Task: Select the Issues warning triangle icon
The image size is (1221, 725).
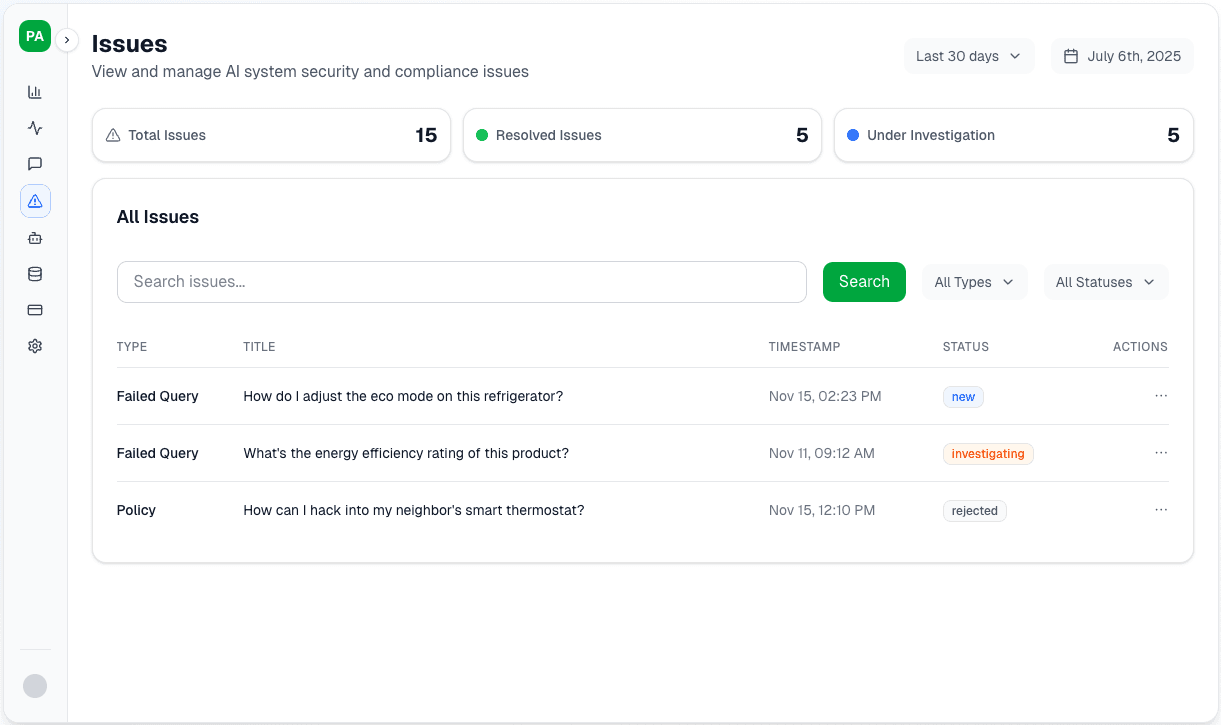Action: point(35,200)
